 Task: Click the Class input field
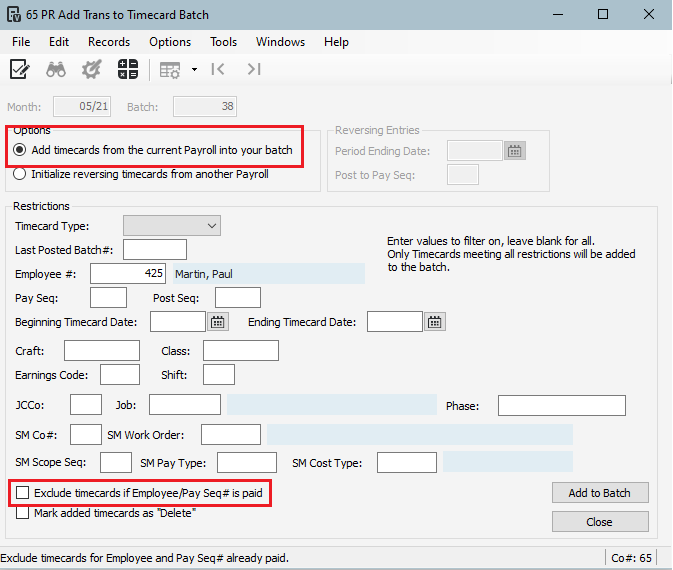[x=241, y=351]
